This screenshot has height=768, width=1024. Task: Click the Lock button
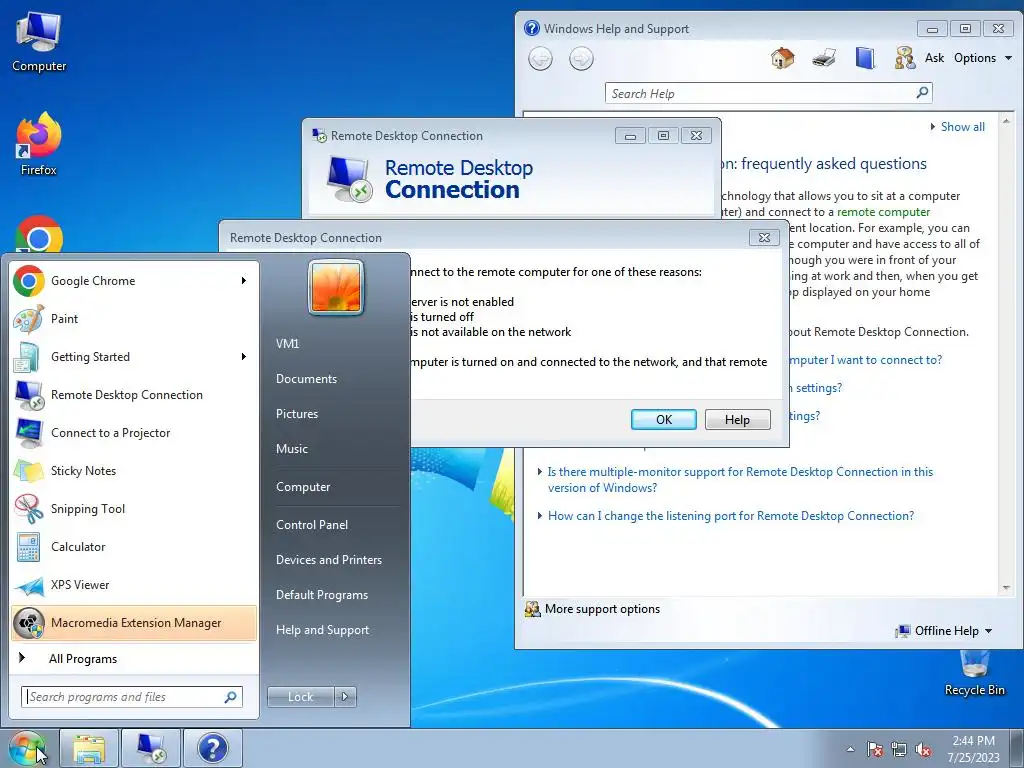[300, 697]
